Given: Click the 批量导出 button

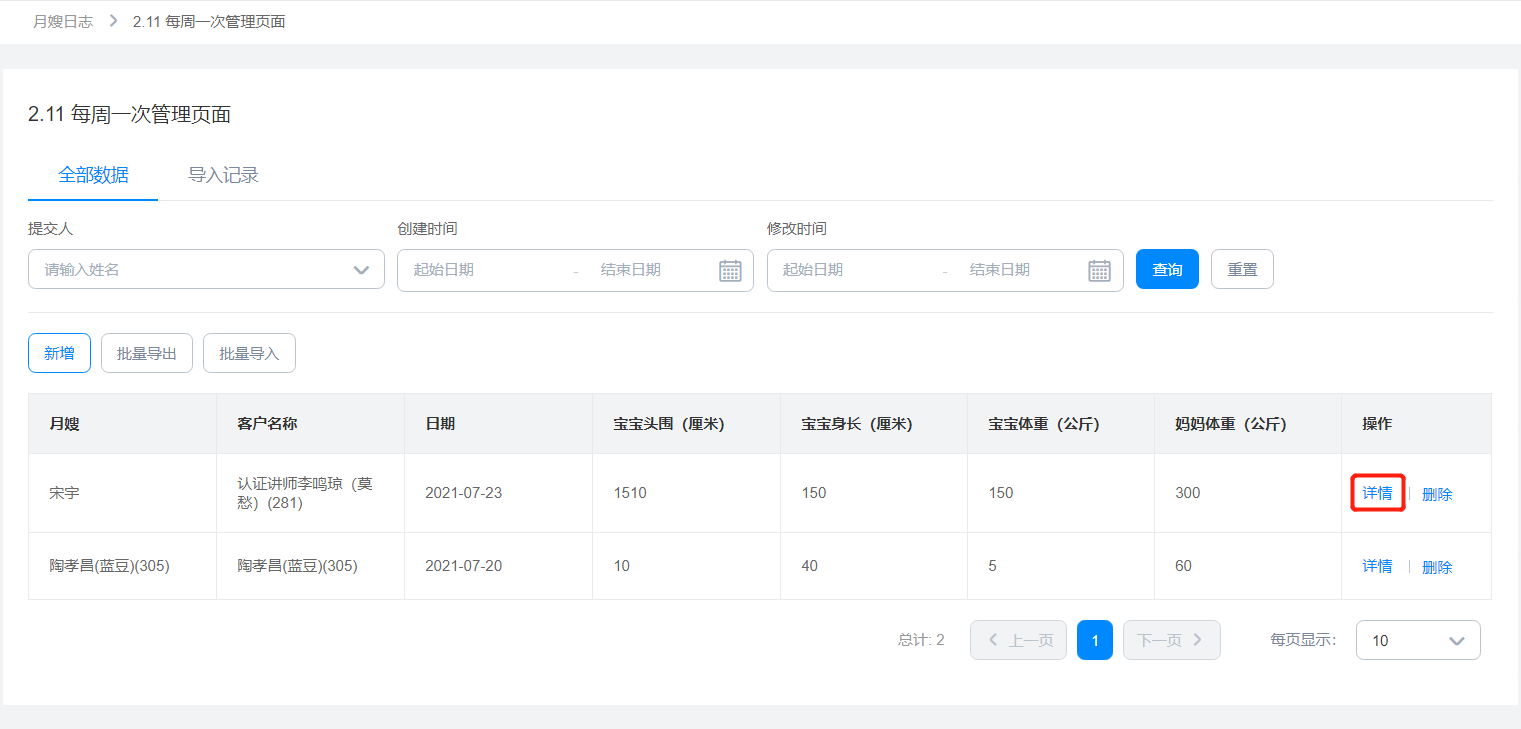Looking at the screenshot, I should click(147, 353).
